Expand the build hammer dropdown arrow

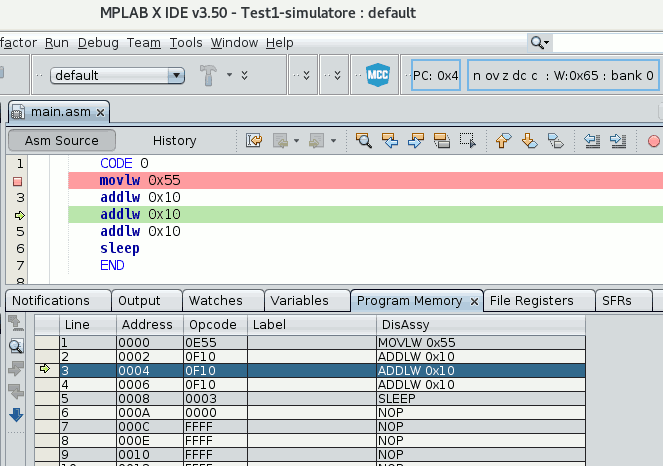point(230,75)
